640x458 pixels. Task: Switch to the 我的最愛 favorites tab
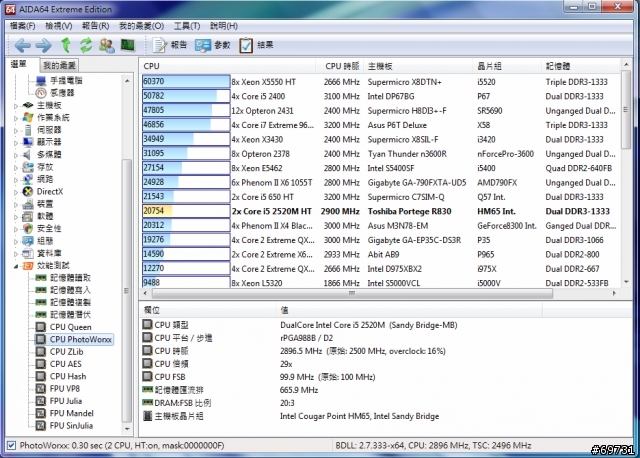(x=59, y=65)
